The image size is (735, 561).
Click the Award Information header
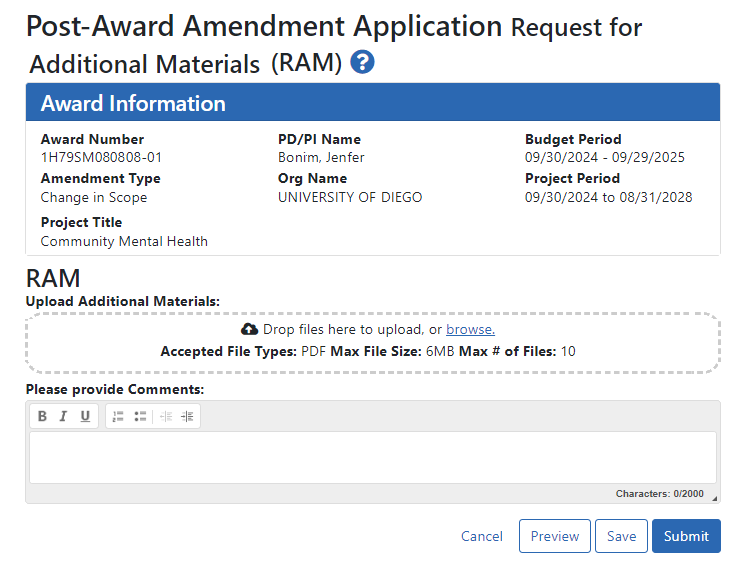[373, 103]
